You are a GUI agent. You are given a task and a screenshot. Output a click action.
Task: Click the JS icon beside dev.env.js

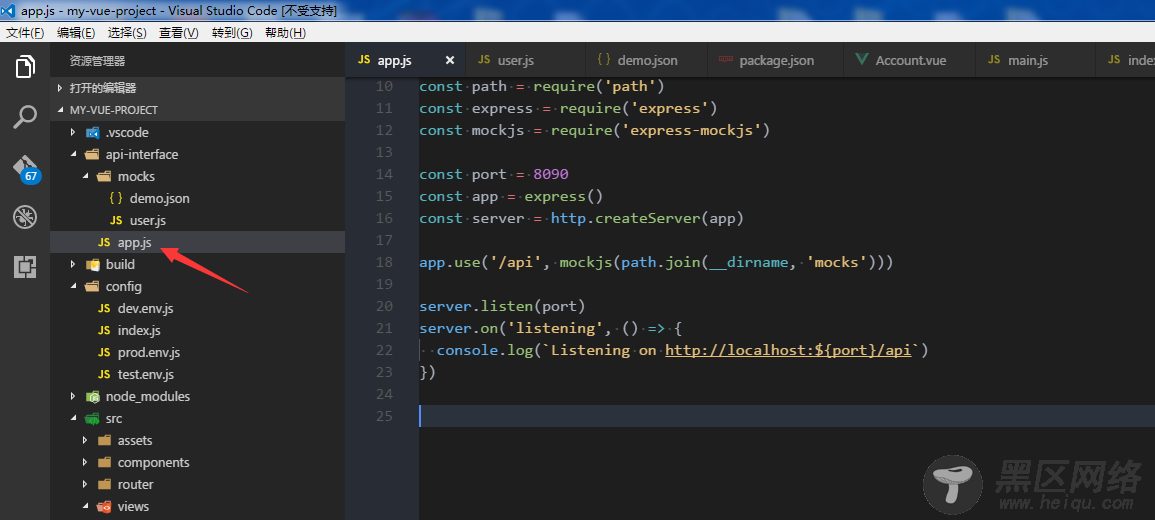104,309
